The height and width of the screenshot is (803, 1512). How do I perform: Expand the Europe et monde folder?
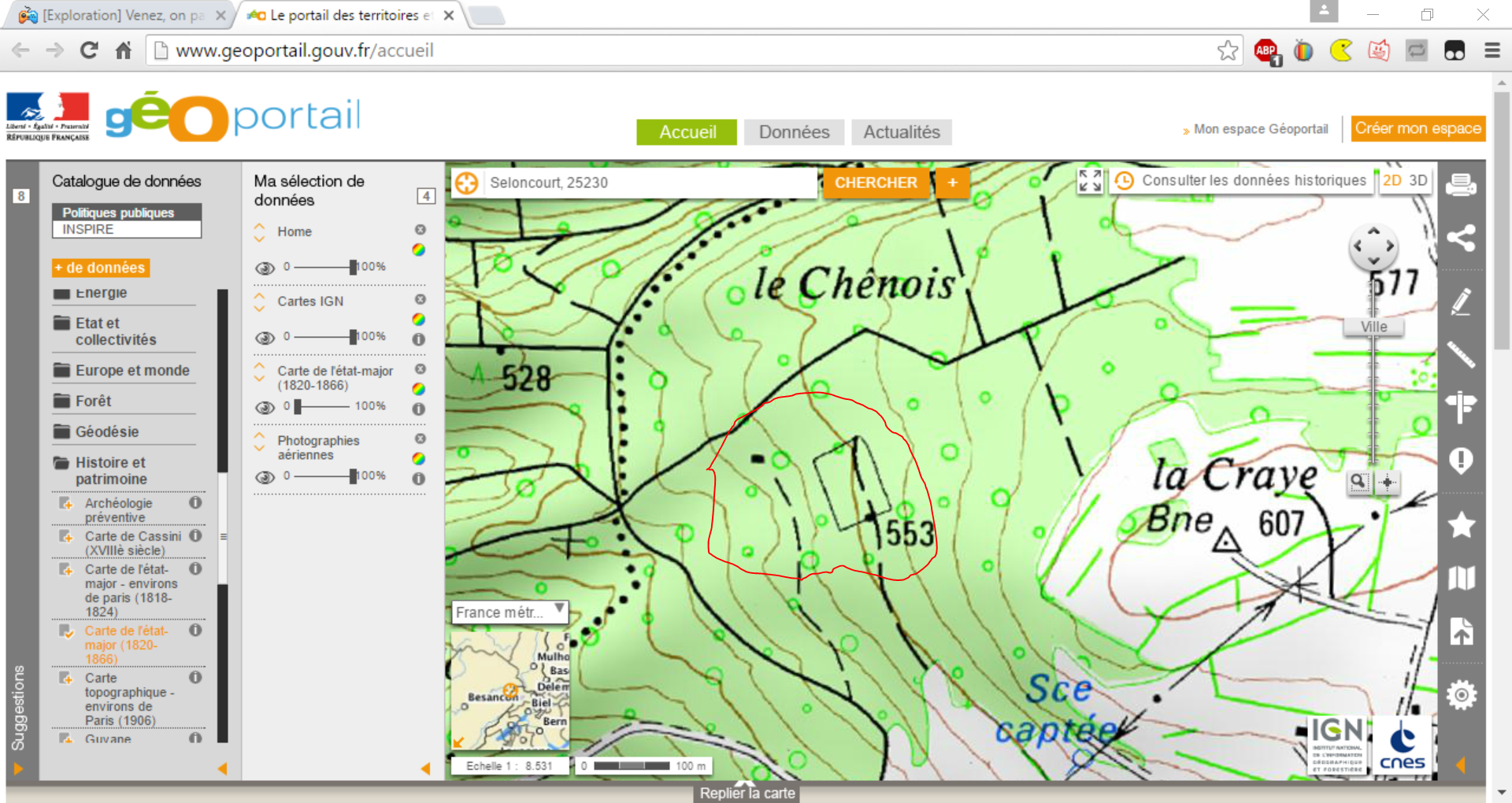coord(123,370)
